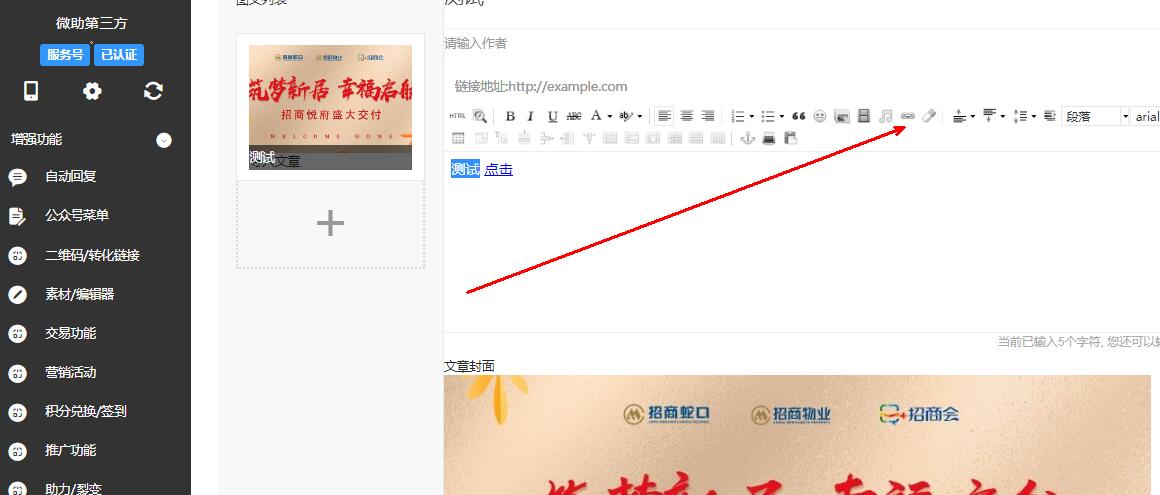Insert ordered numbered list
This screenshot has width=1160, height=495.
[738, 116]
